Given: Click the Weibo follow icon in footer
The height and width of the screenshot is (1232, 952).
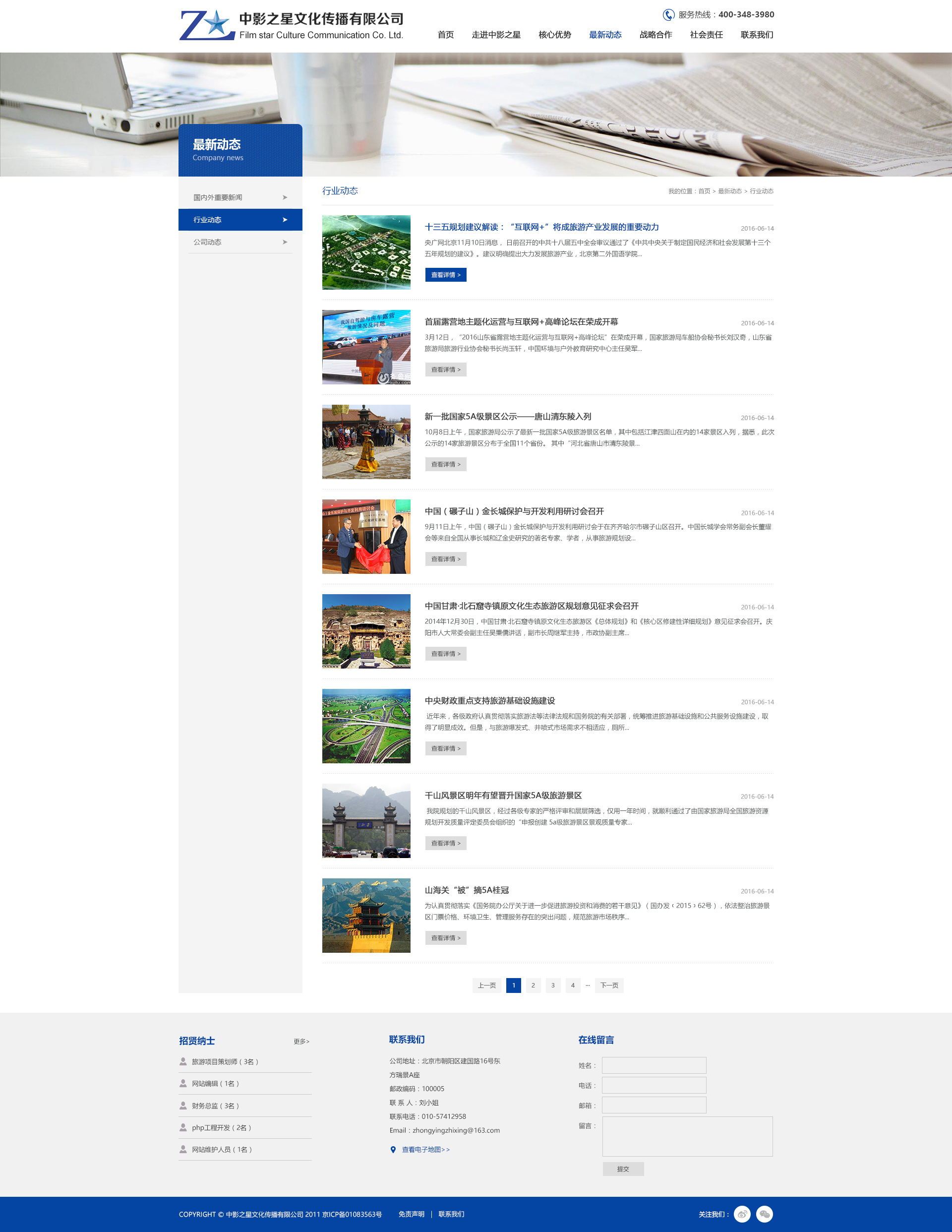Looking at the screenshot, I should point(742,1214).
